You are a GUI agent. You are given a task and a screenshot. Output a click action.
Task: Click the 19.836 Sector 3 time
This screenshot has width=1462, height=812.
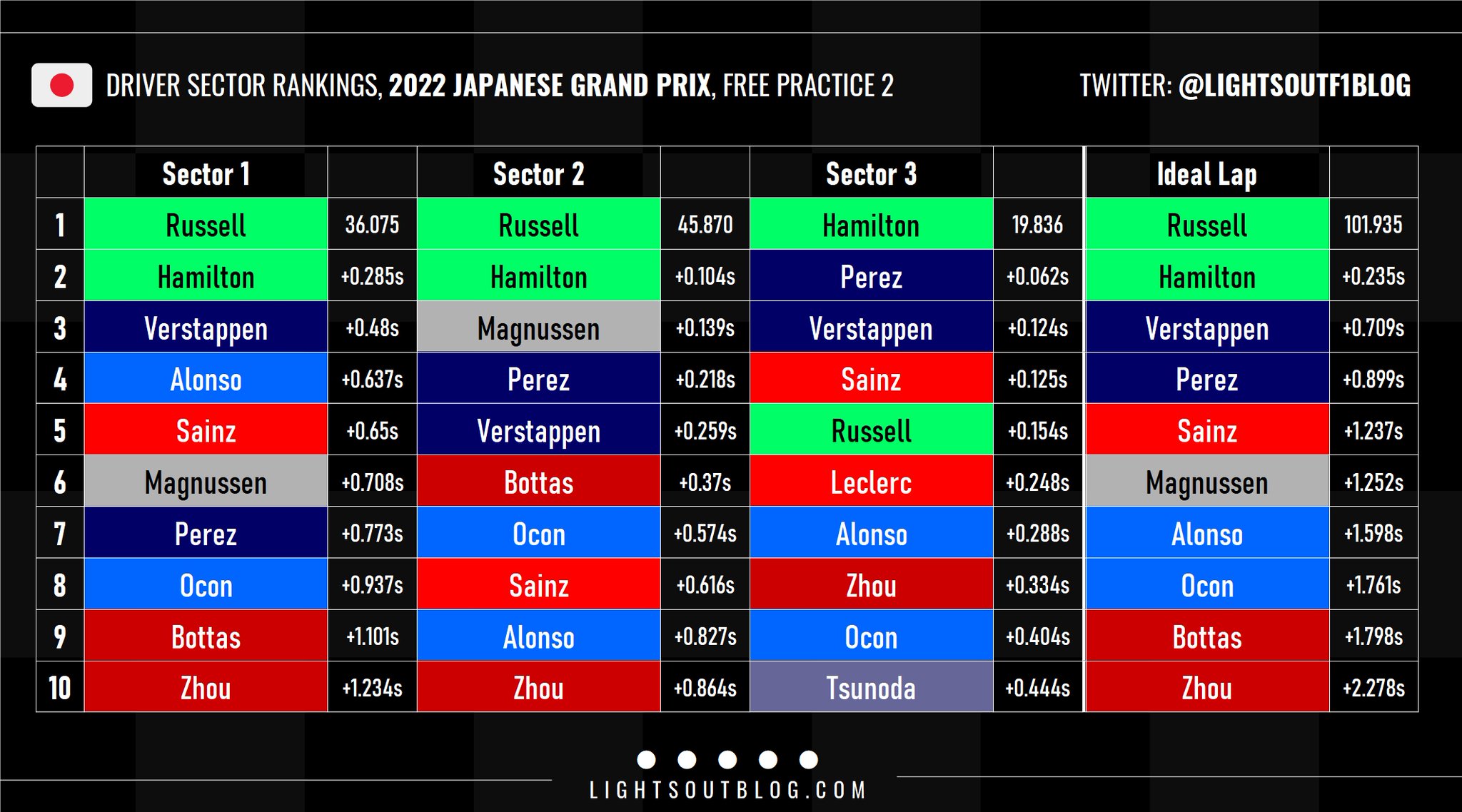pos(1037,225)
